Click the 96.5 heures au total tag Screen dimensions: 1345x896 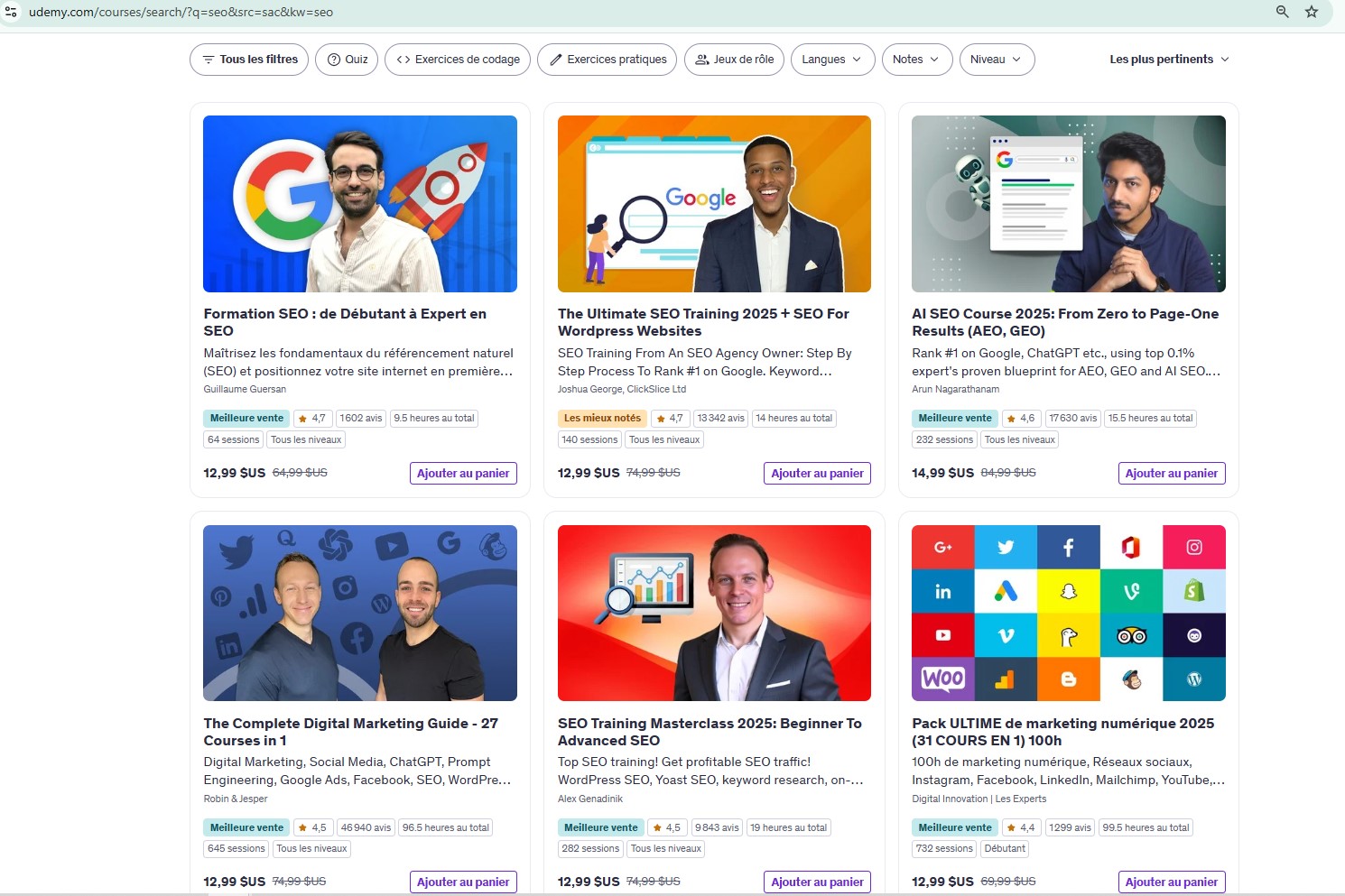click(x=446, y=827)
